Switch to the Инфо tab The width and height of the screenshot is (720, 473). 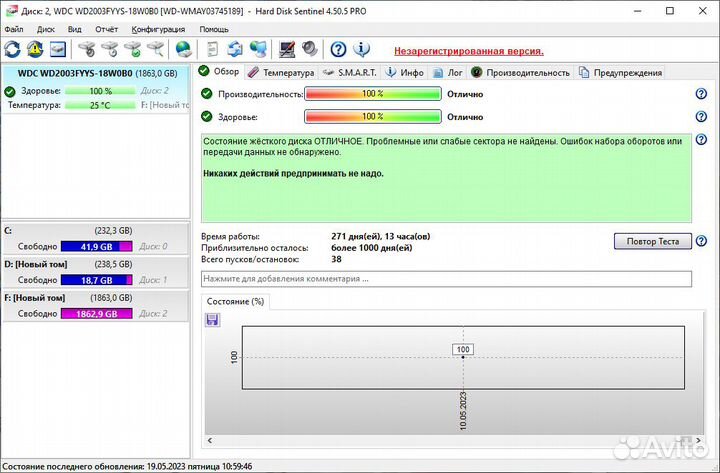[405, 73]
